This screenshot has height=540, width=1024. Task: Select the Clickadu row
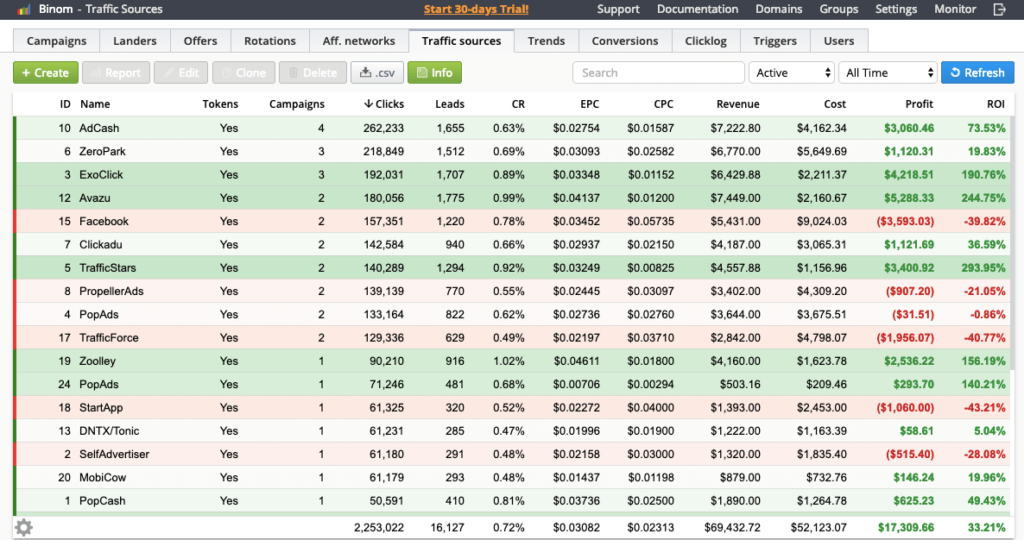[512, 244]
